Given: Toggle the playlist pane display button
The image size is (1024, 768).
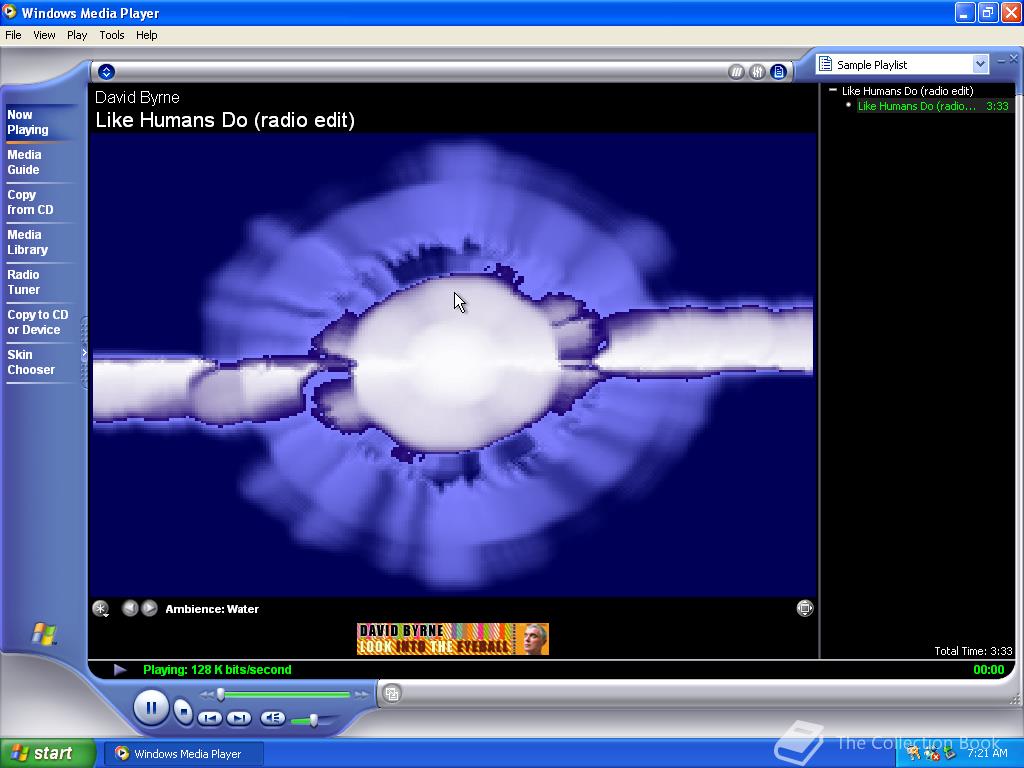Looking at the screenshot, I should point(778,72).
